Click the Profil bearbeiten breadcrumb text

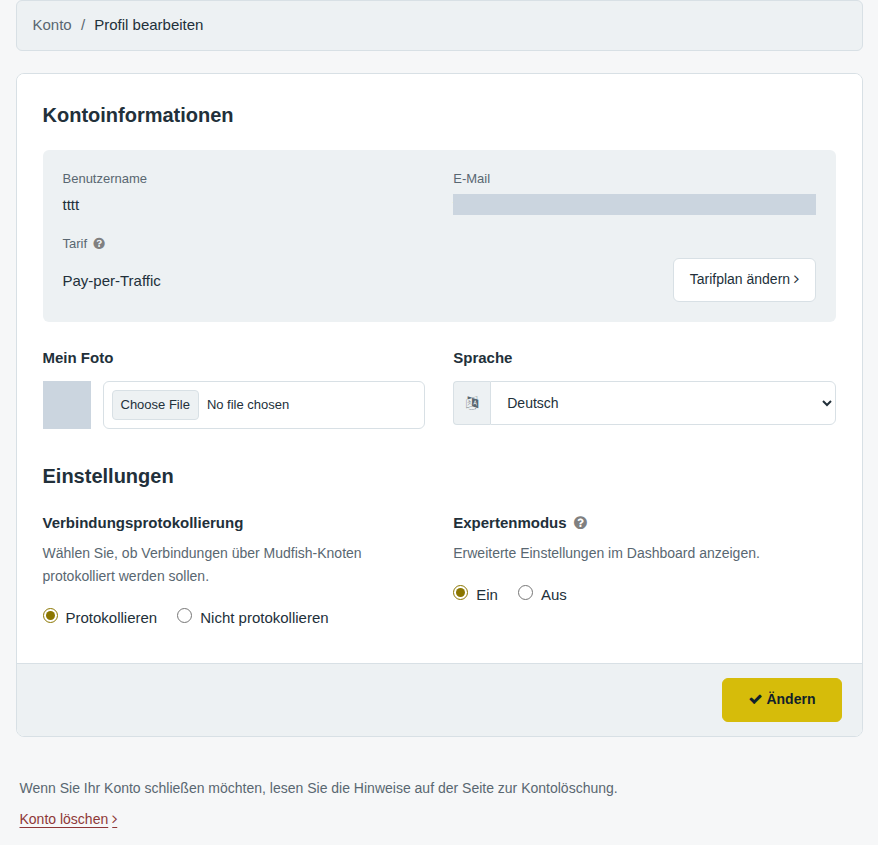pos(148,25)
